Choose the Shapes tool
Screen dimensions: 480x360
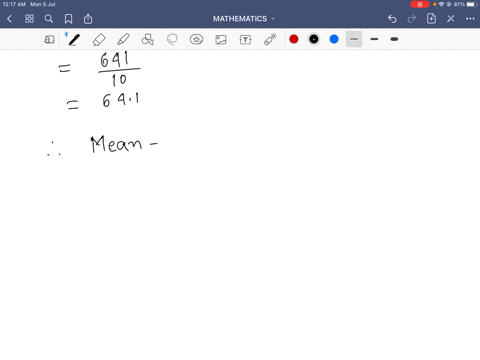[148, 40]
